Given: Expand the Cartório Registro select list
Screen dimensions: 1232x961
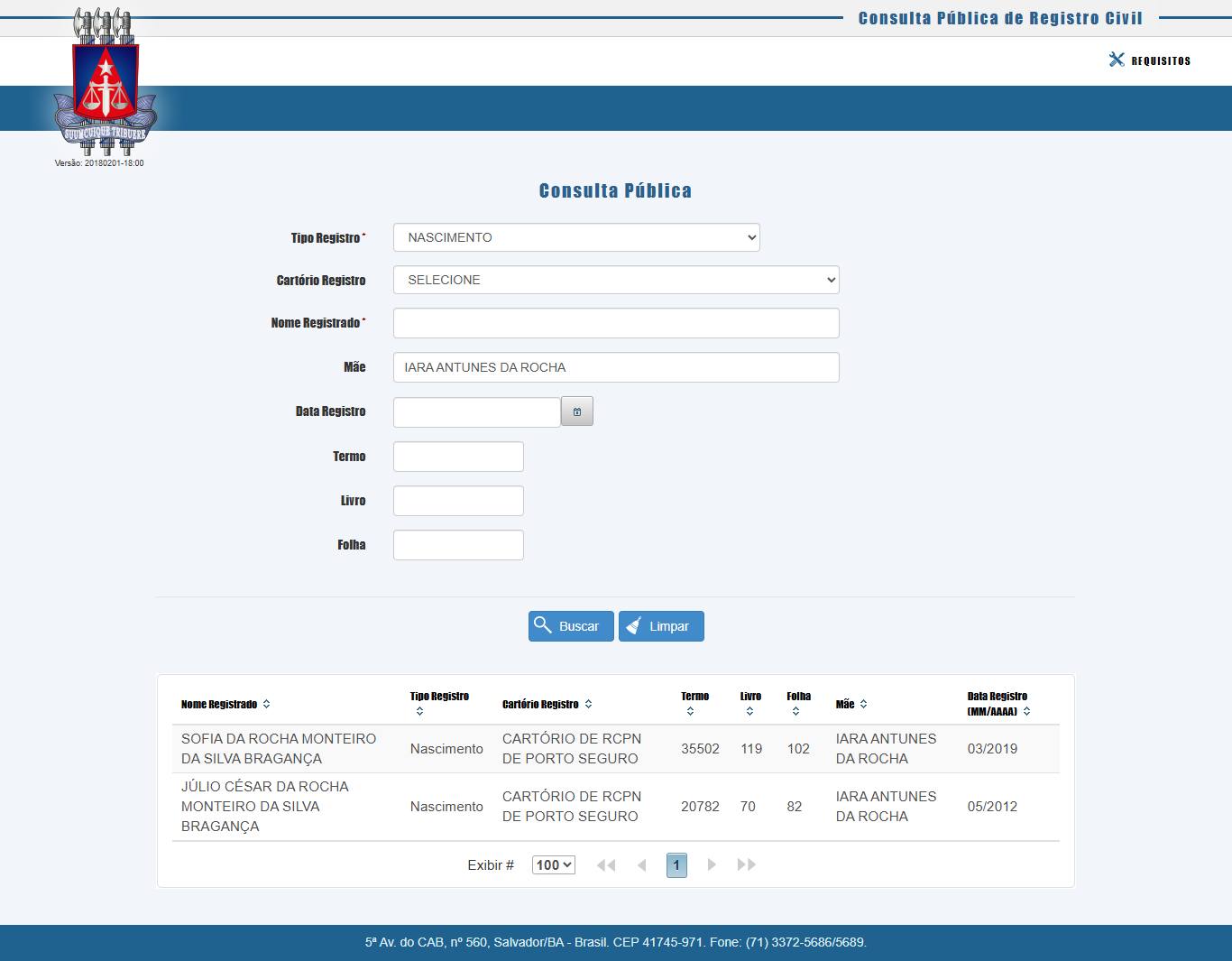Looking at the screenshot, I should (x=616, y=280).
